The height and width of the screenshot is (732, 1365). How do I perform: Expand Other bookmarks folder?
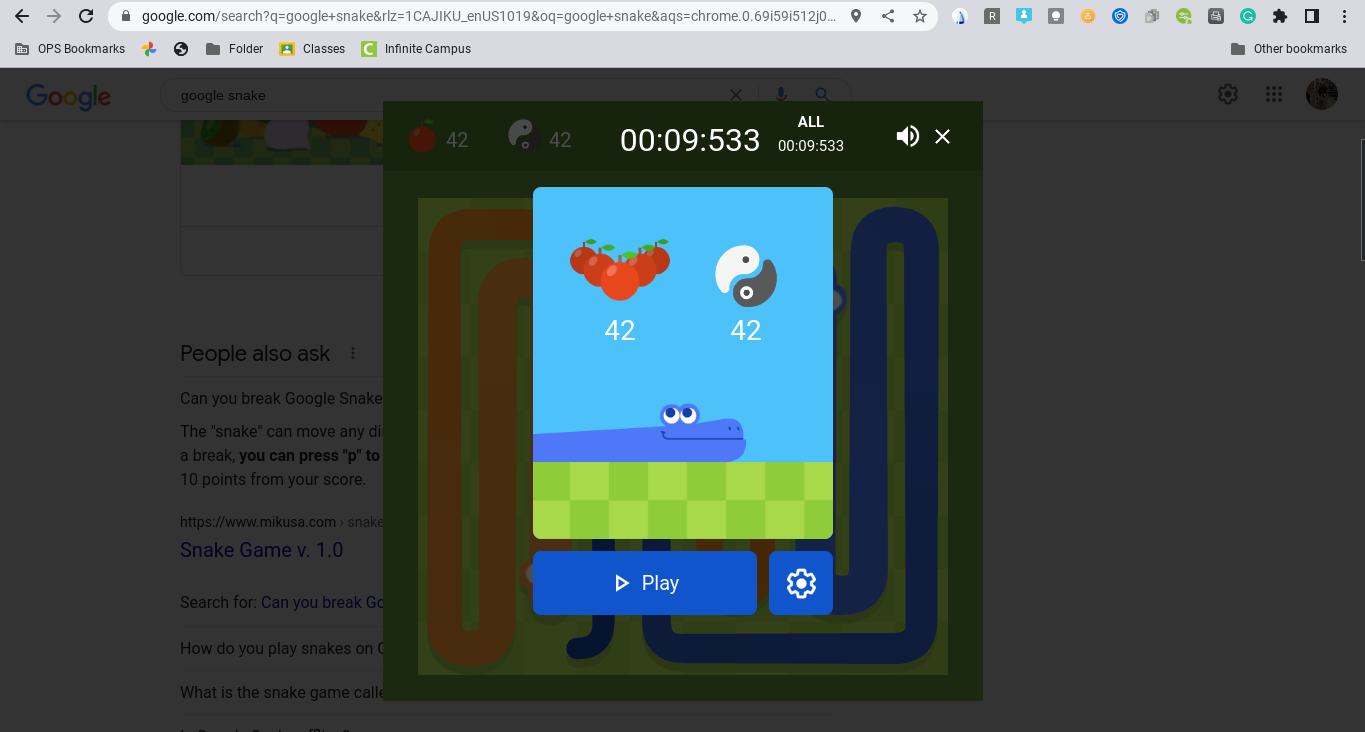(1289, 49)
